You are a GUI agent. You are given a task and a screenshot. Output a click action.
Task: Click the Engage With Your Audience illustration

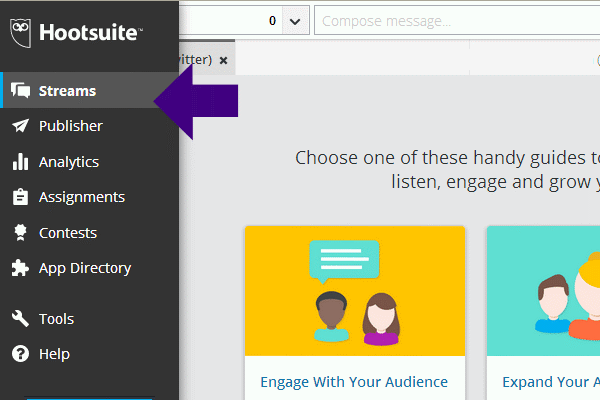point(354,291)
